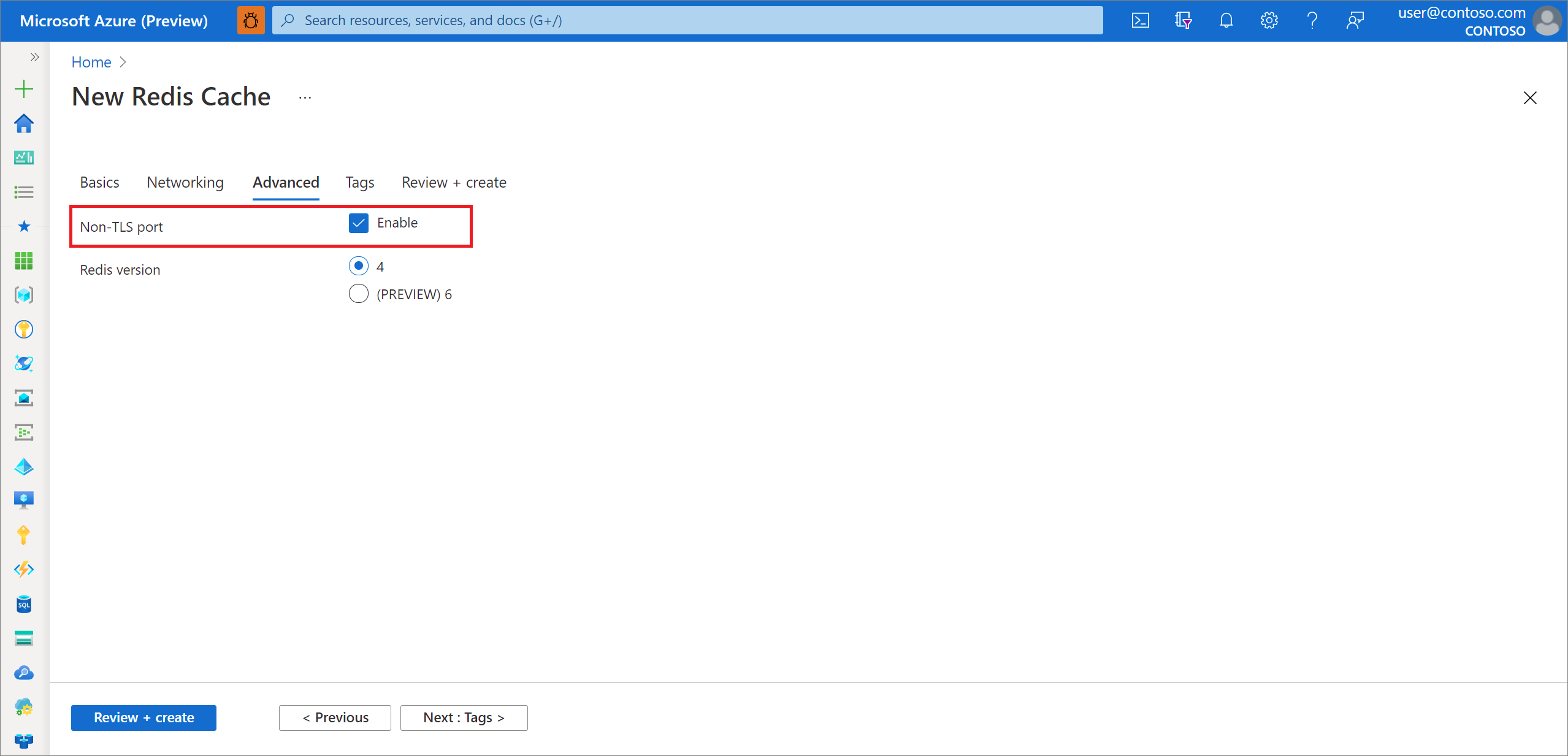The height and width of the screenshot is (756, 1568).
Task: Send feedback via the feedback icon
Action: (1355, 20)
